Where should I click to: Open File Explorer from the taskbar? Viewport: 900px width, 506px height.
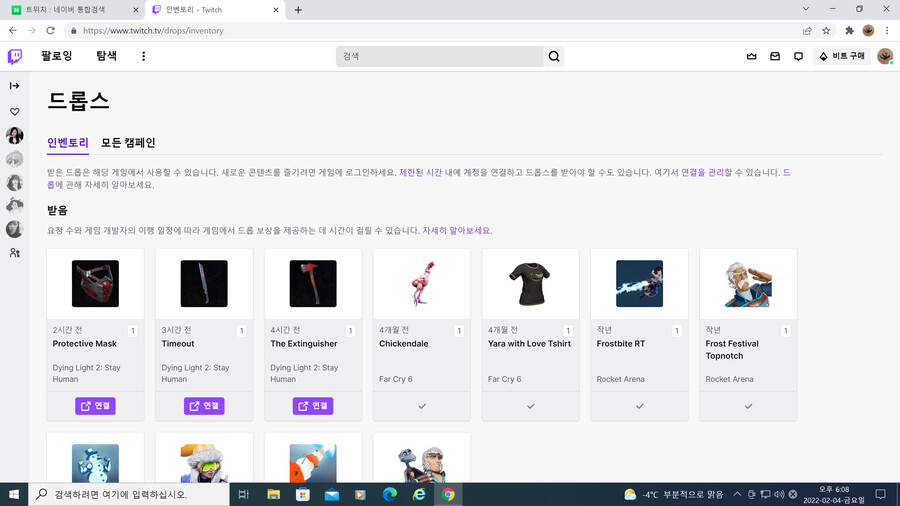click(273, 494)
